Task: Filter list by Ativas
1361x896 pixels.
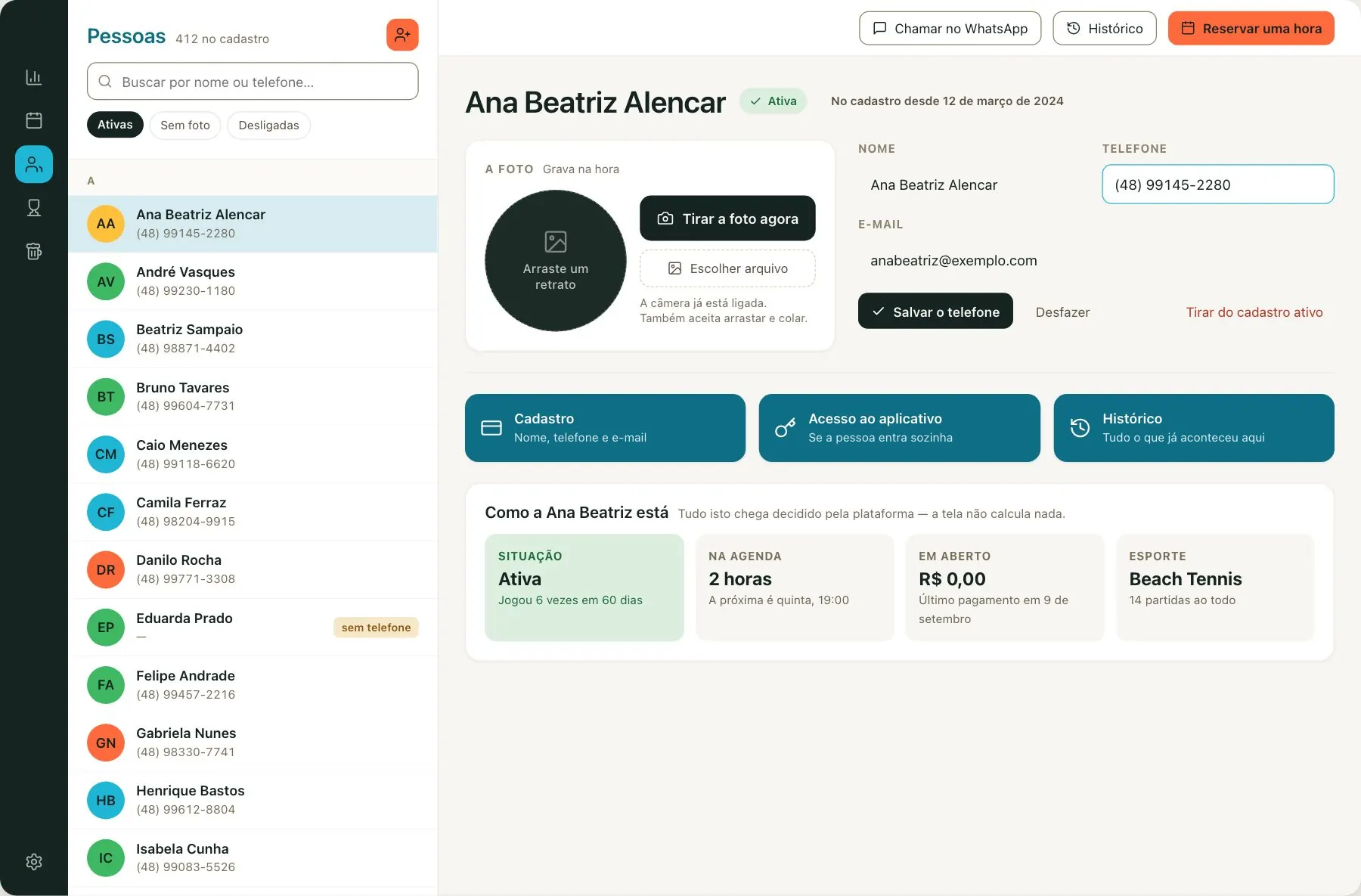Action: (x=115, y=125)
